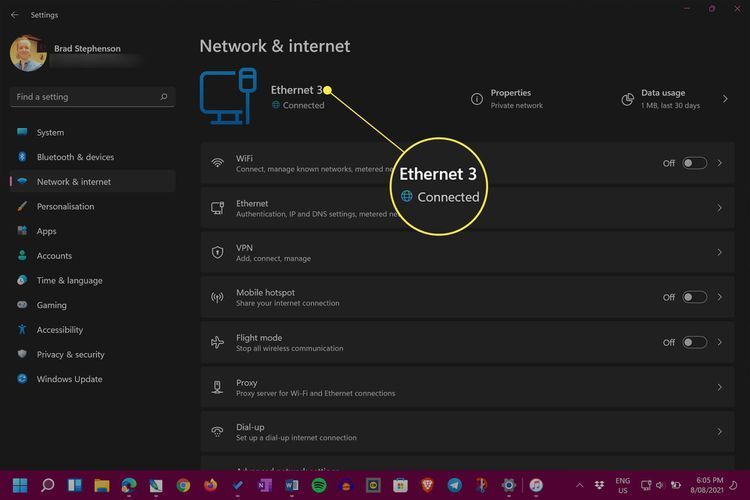The image size is (750, 500).
Task: Go to Windows Update in sidebar
Action: [x=69, y=379]
